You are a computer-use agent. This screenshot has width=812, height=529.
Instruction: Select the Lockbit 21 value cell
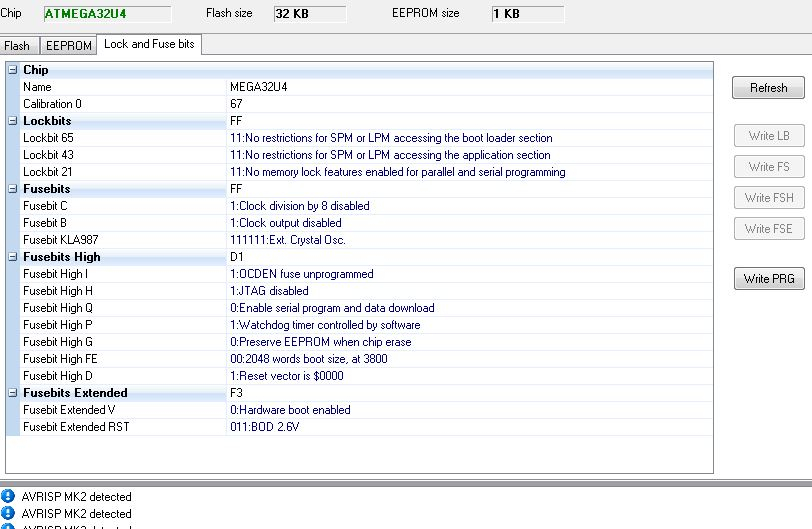click(x=469, y=172)
